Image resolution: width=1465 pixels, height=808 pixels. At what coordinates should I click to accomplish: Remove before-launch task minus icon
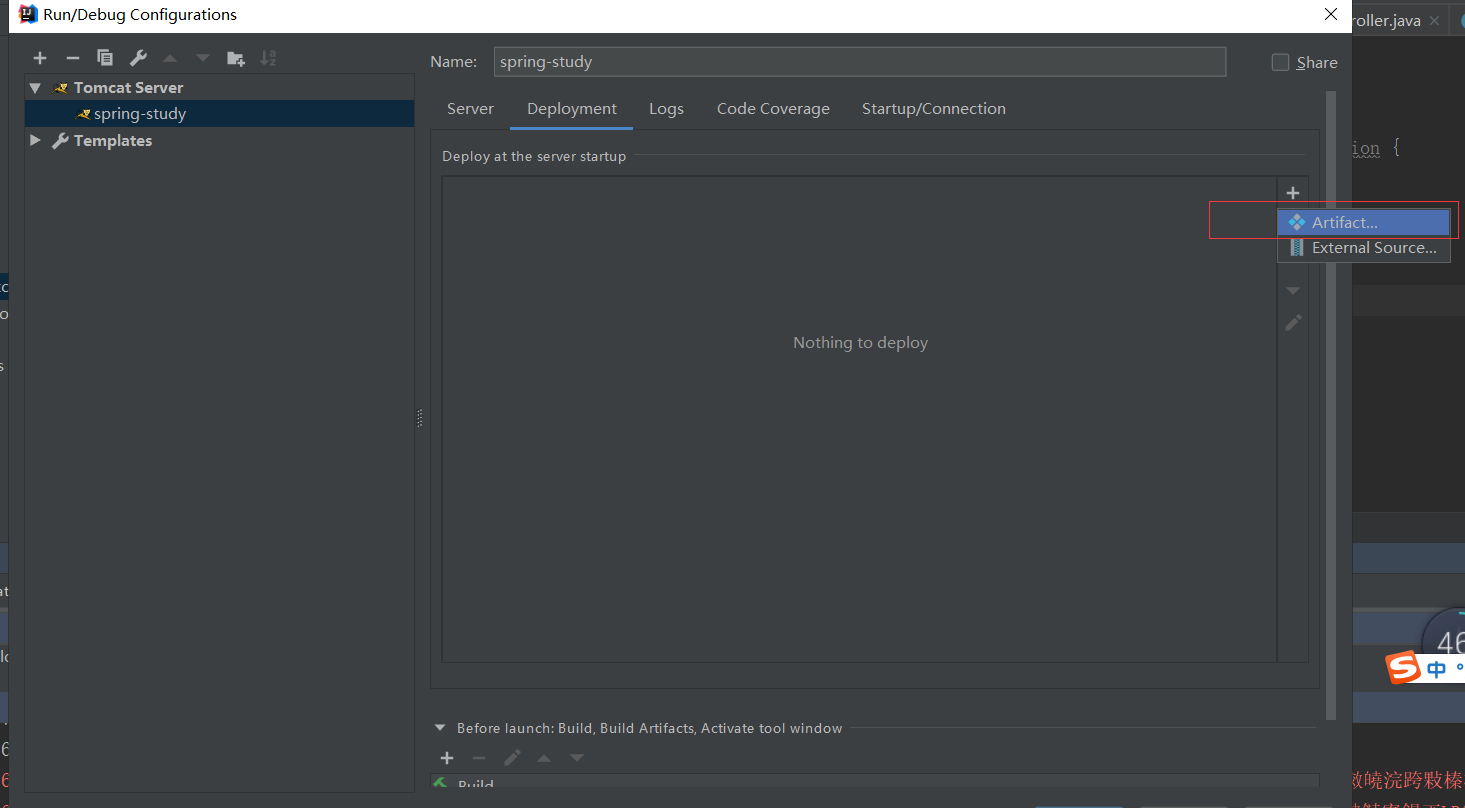479,758
